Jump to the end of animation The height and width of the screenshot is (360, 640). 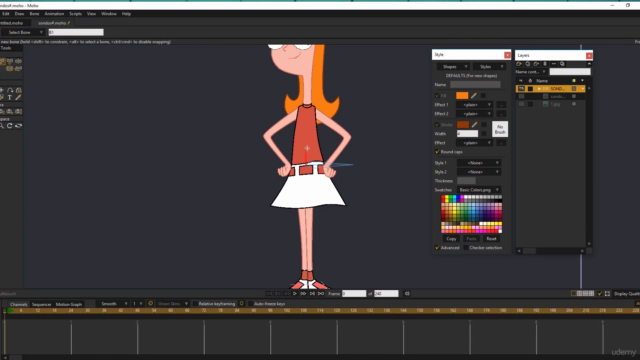[x=321, y=293]
